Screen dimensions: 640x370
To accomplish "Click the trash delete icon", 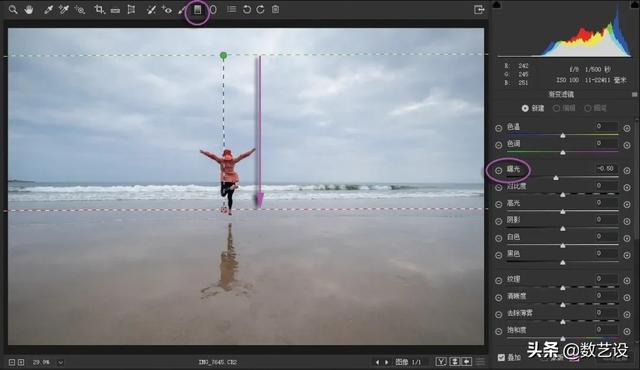I will 276,9.
